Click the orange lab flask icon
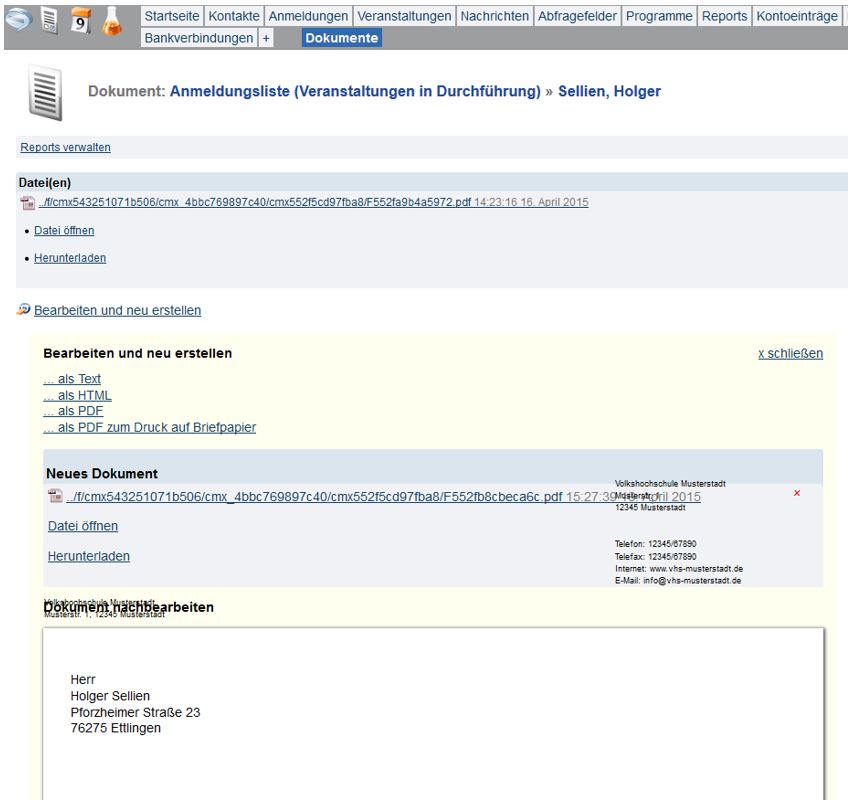Viewport: 852px width, 800px height. click(x=110, y=20)
